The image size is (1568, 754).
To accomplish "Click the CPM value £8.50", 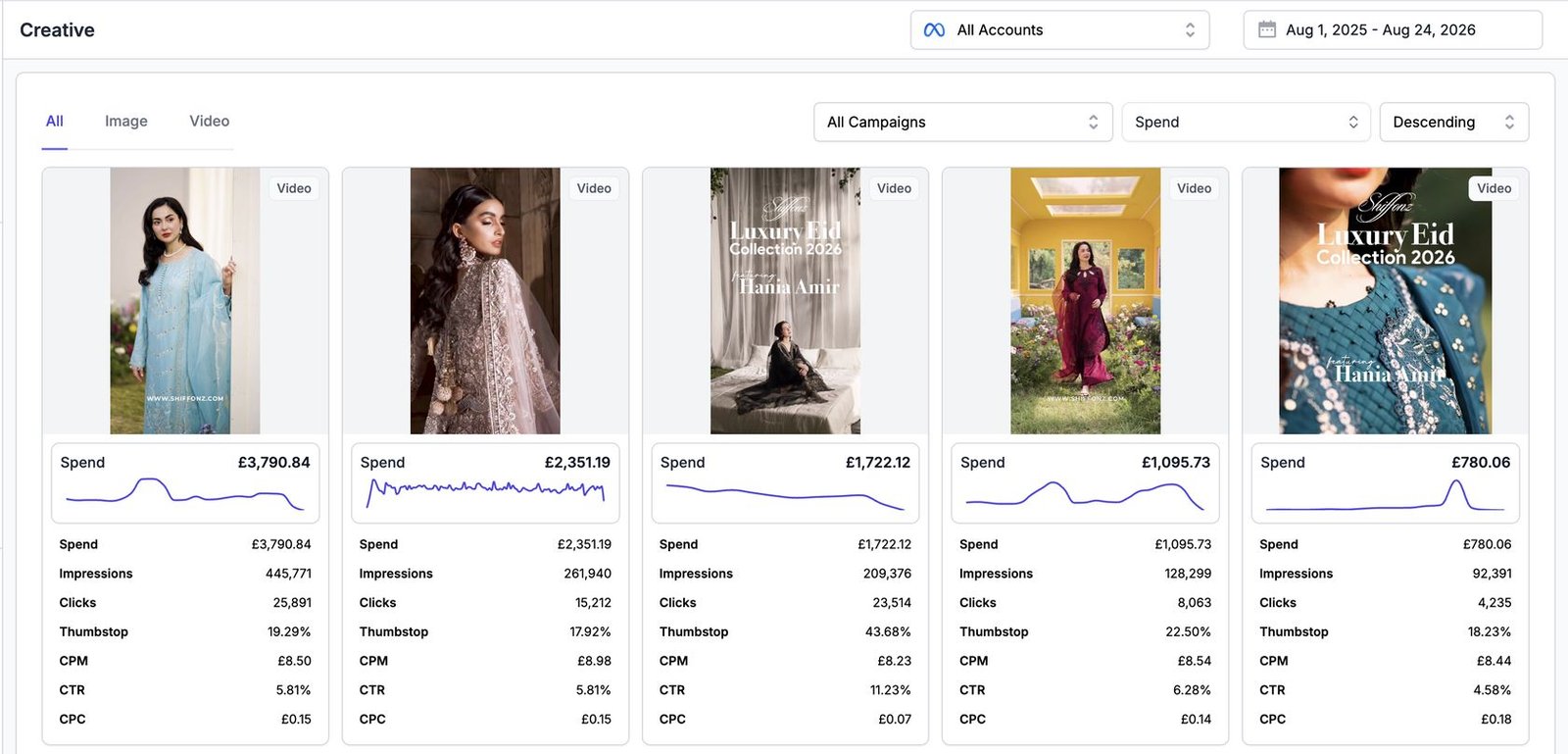I will click(x=294, y=661).
